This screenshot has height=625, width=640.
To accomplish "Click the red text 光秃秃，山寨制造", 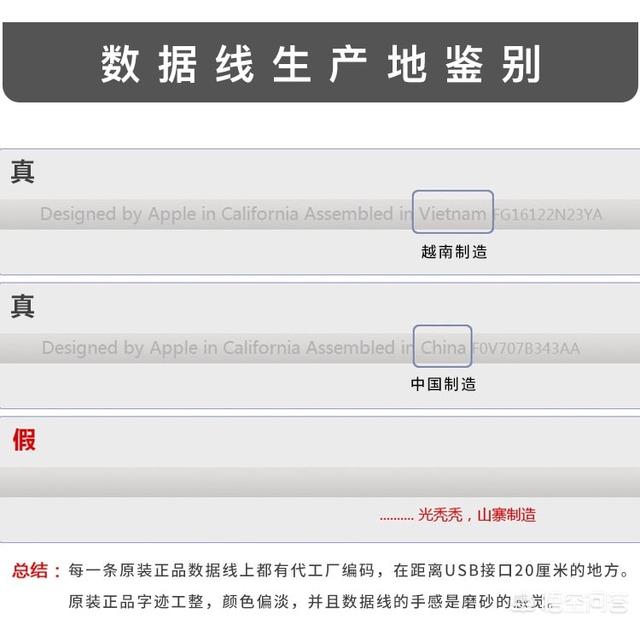I will click(x=477, y=515).
